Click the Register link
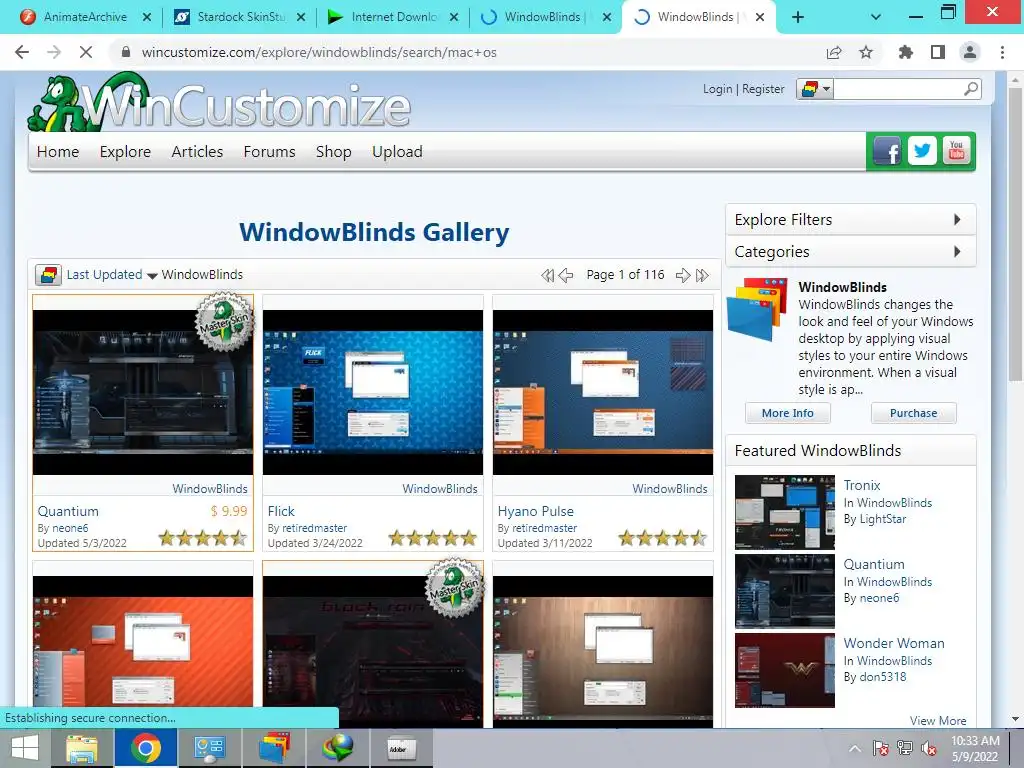1024x768 pixels. click(x=763, y=89)
